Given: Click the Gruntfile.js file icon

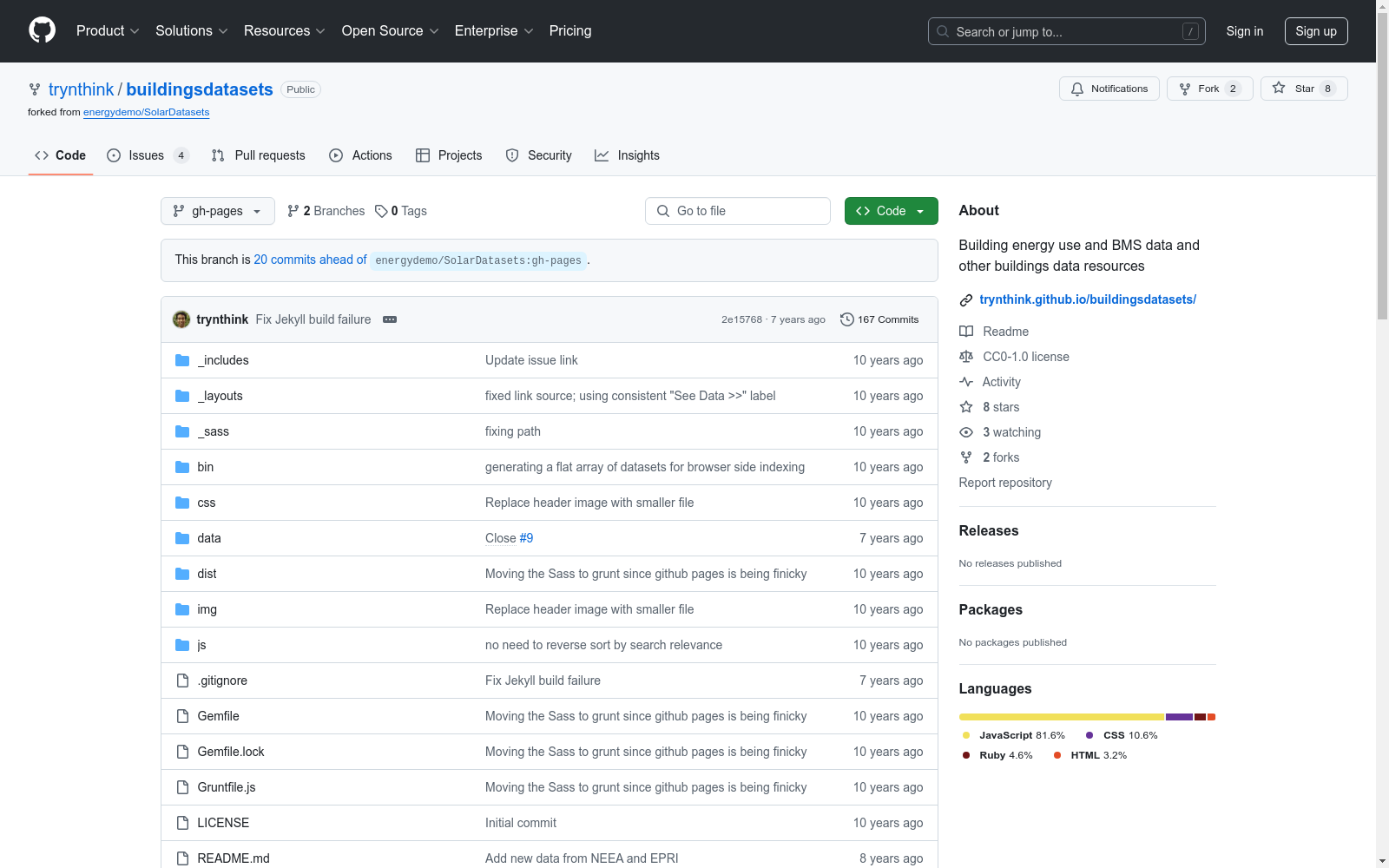Looking at the screenshot, I should pyautogui.click(x=182, y=787).
